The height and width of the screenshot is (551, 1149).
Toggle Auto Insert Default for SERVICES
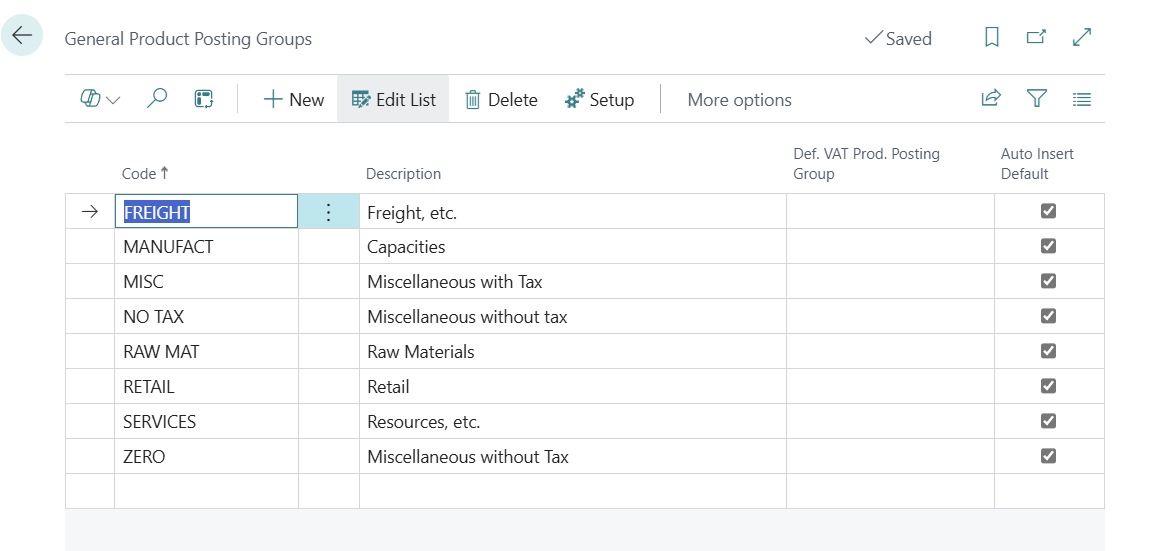1049,421
